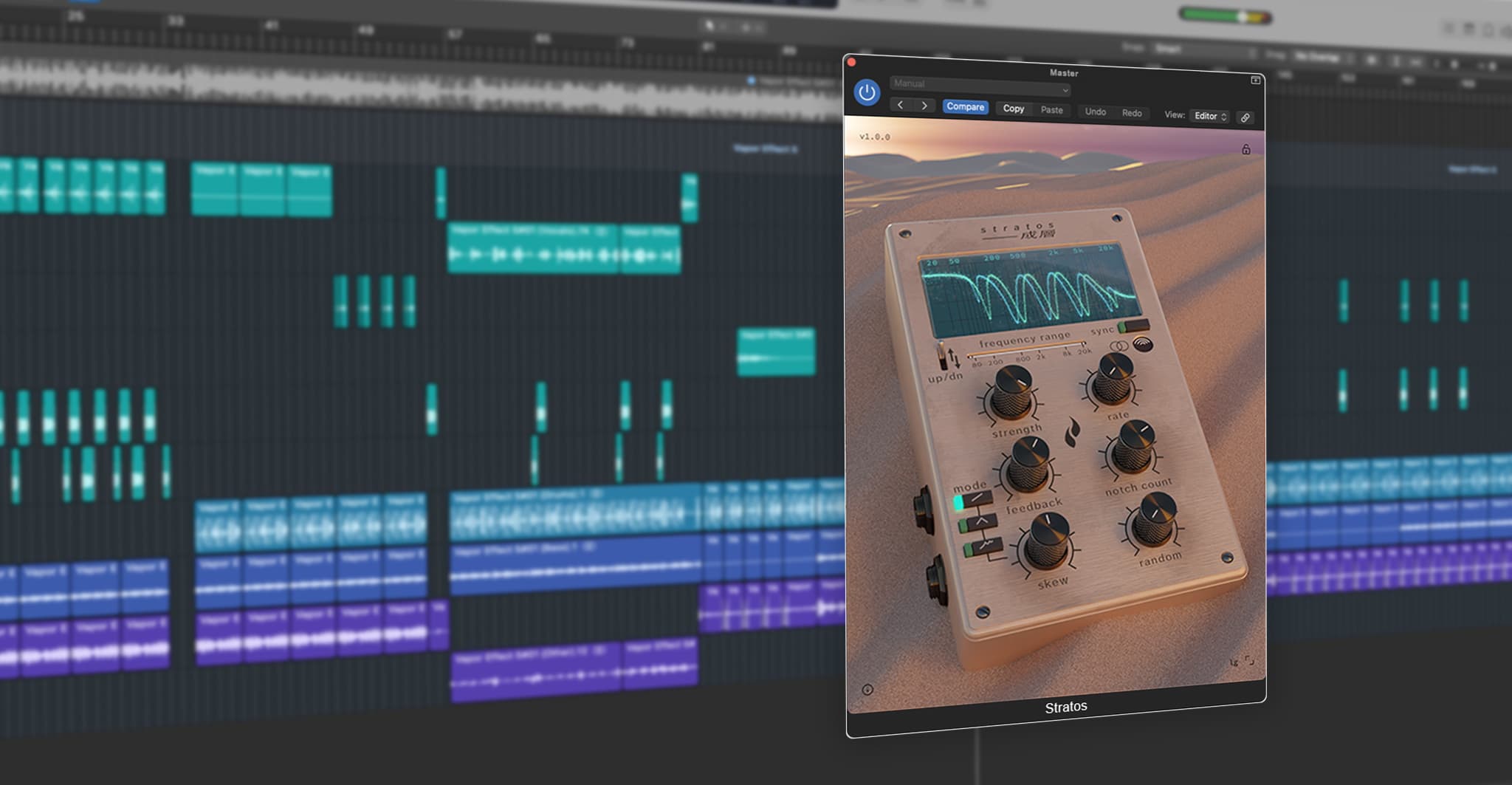Click the Redo button
Viewport: 1512px width, 785px height.
click(1132, 113)
